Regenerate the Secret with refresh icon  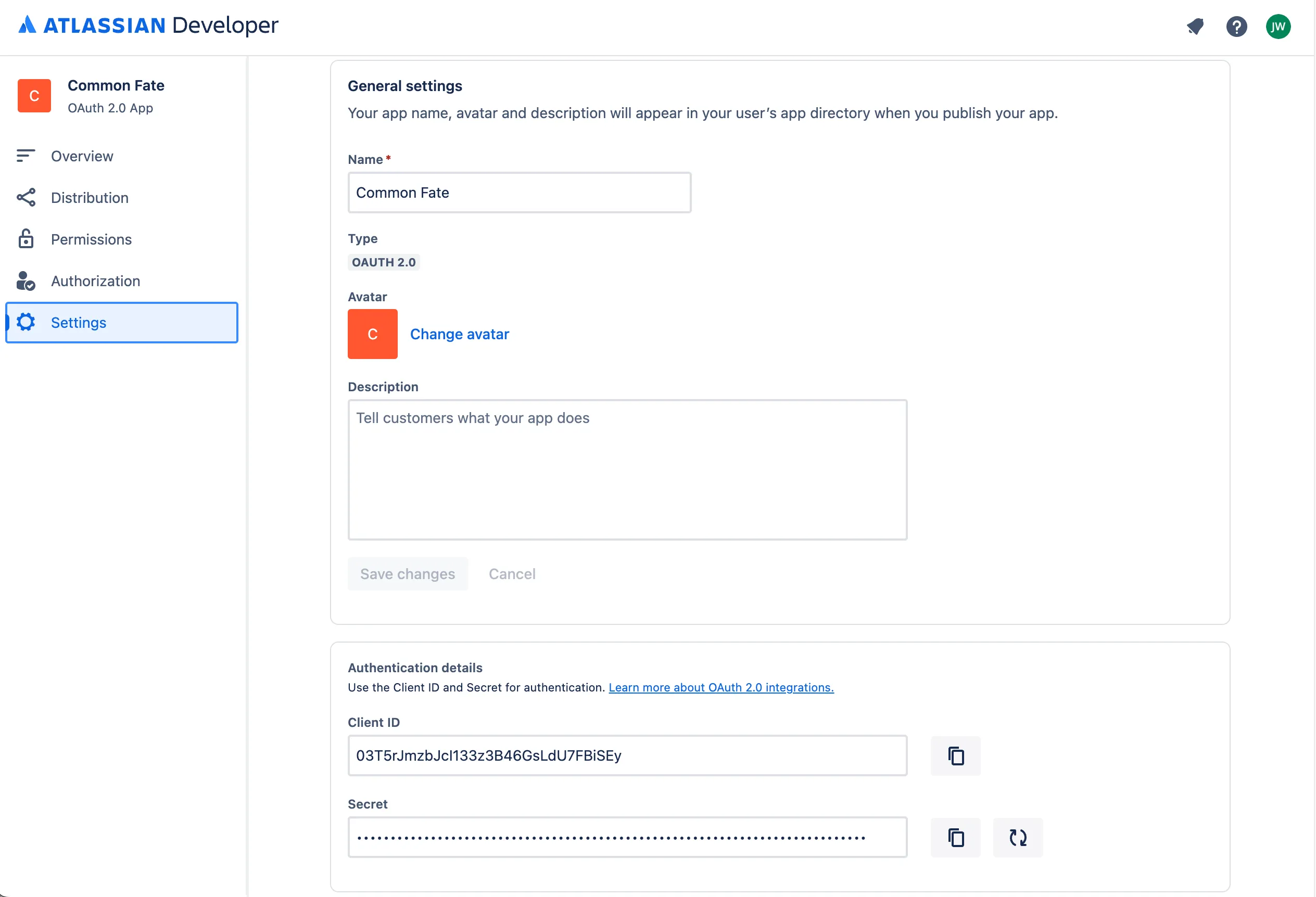(1018, 837)
